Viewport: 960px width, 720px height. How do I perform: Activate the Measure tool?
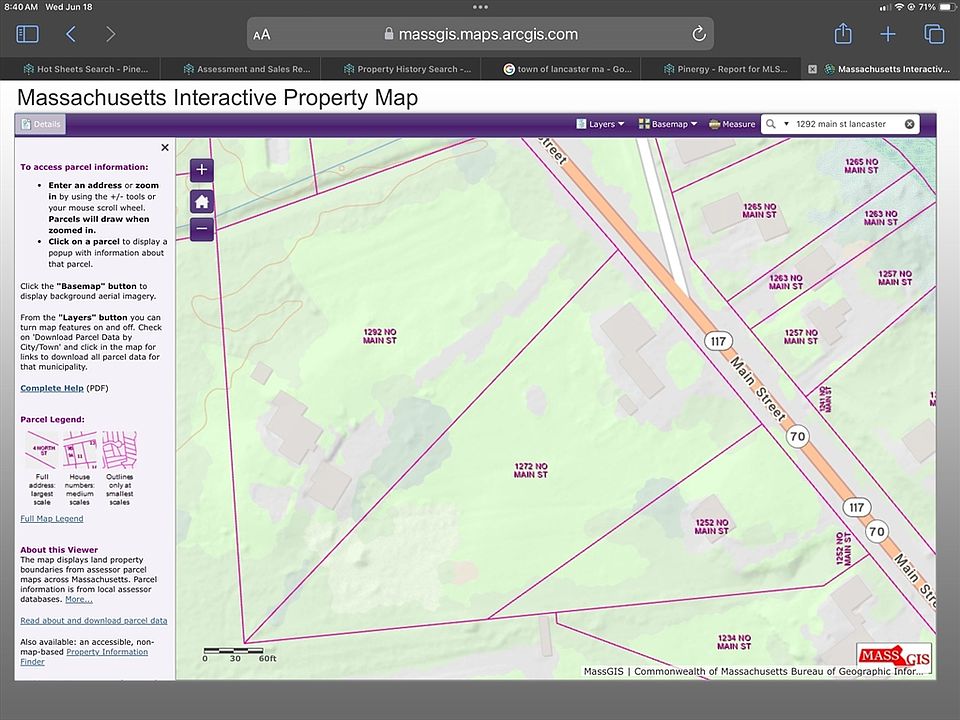tap(732, 124)
